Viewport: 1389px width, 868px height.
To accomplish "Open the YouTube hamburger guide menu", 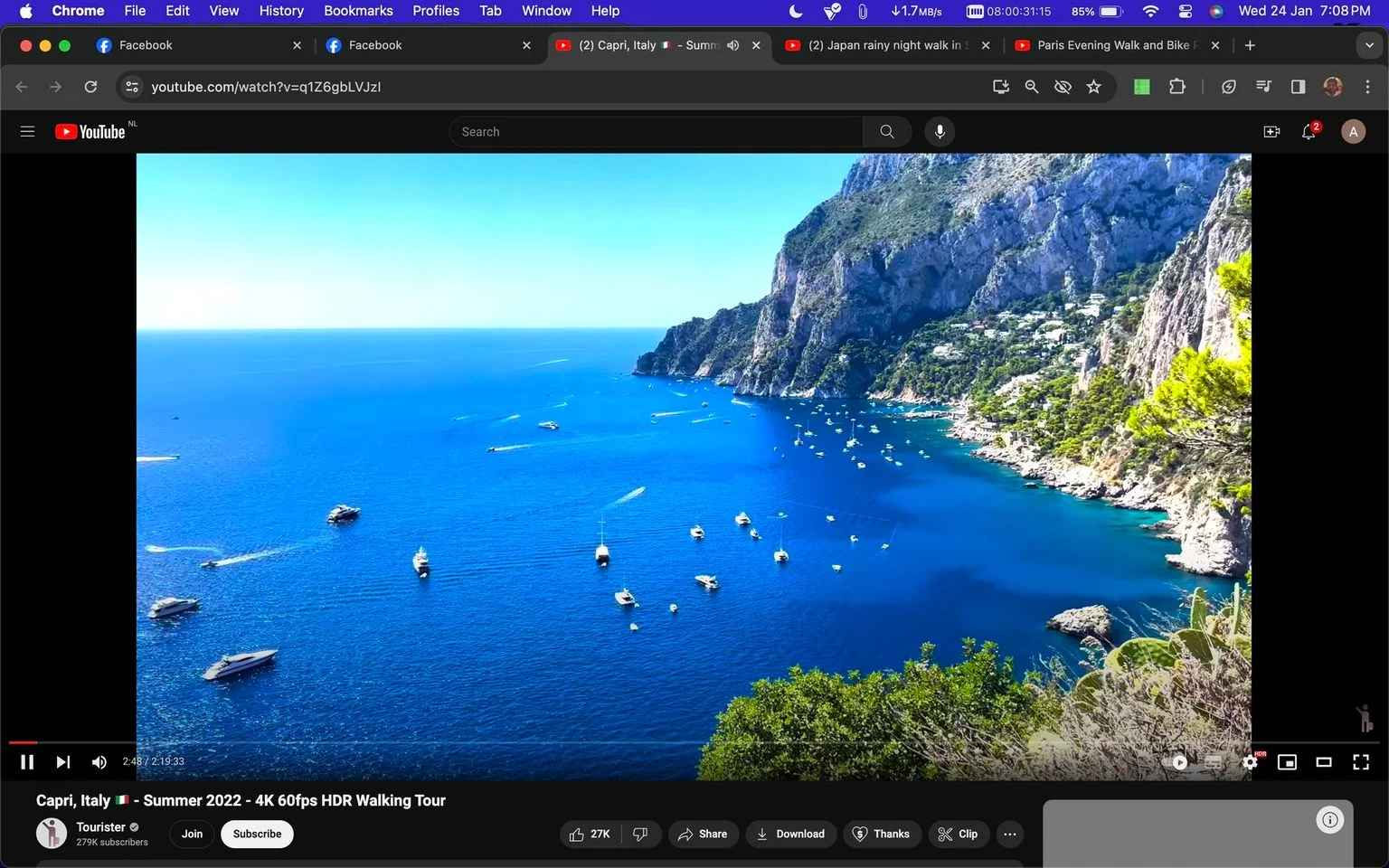I will (x=27, y=132).
